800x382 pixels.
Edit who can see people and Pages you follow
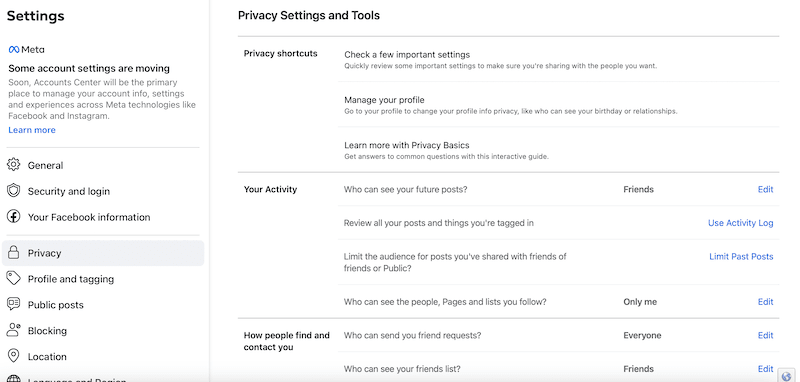(765, 302)
